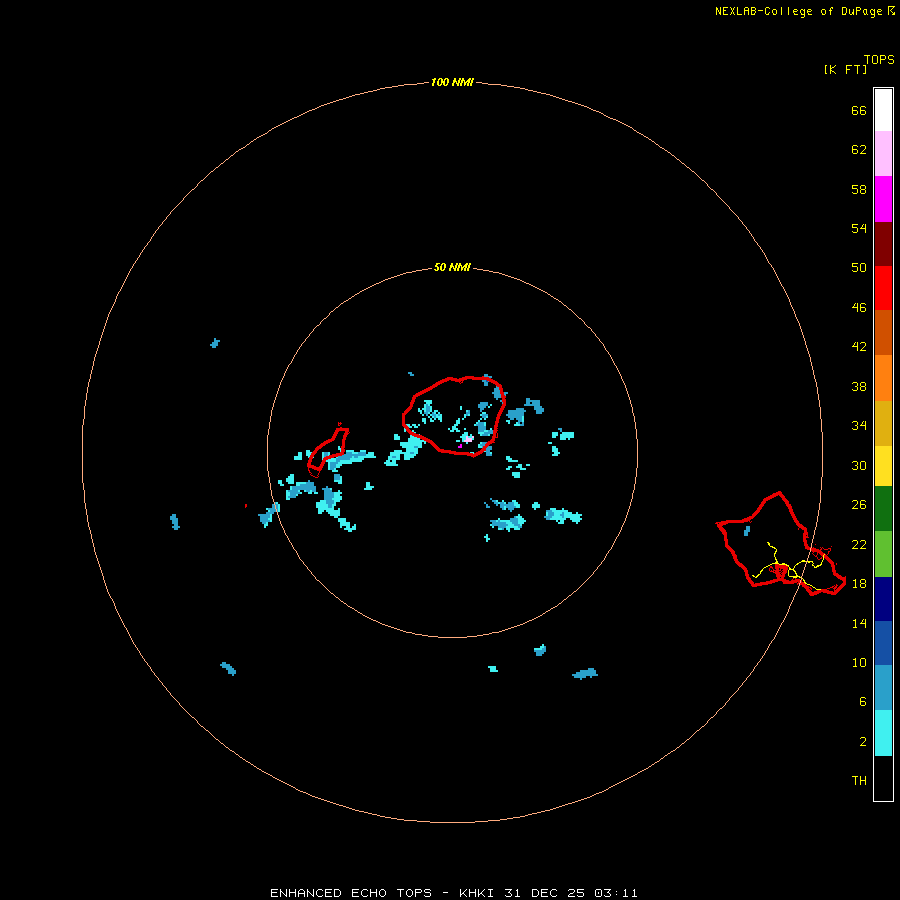Click the '62' legend value label

point(859,150)
